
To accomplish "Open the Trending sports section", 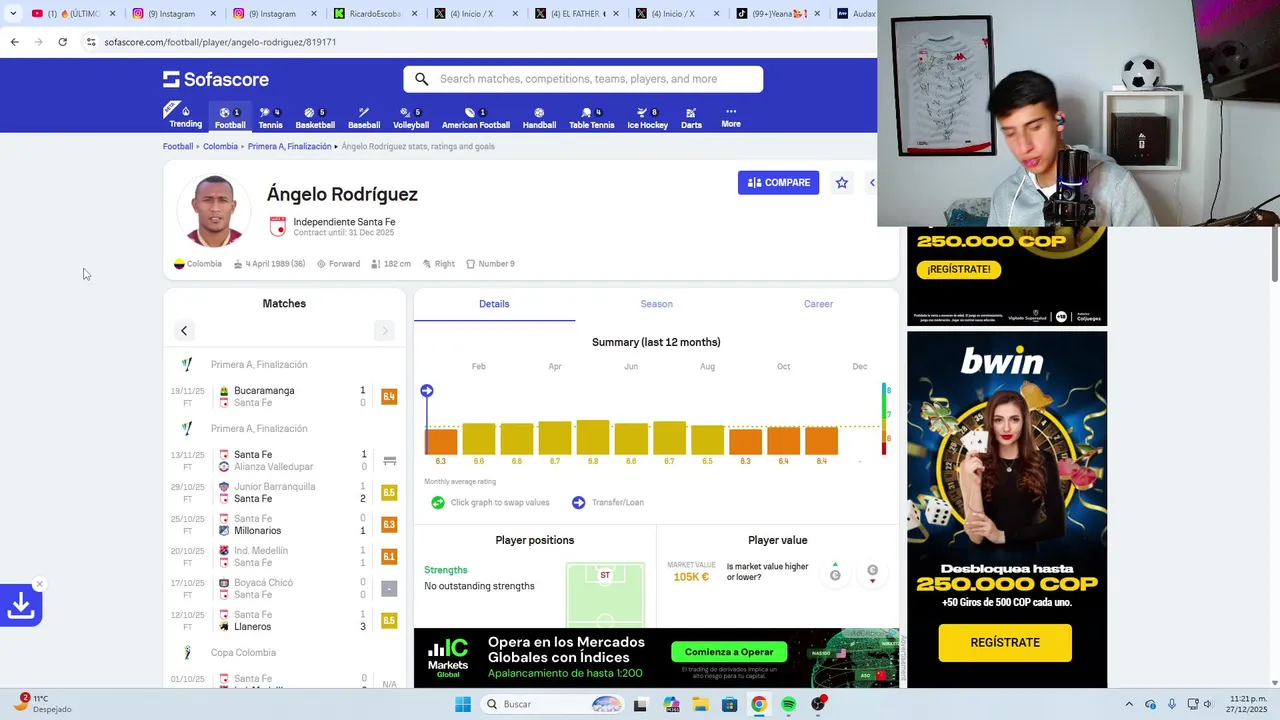I will [185, 117].
